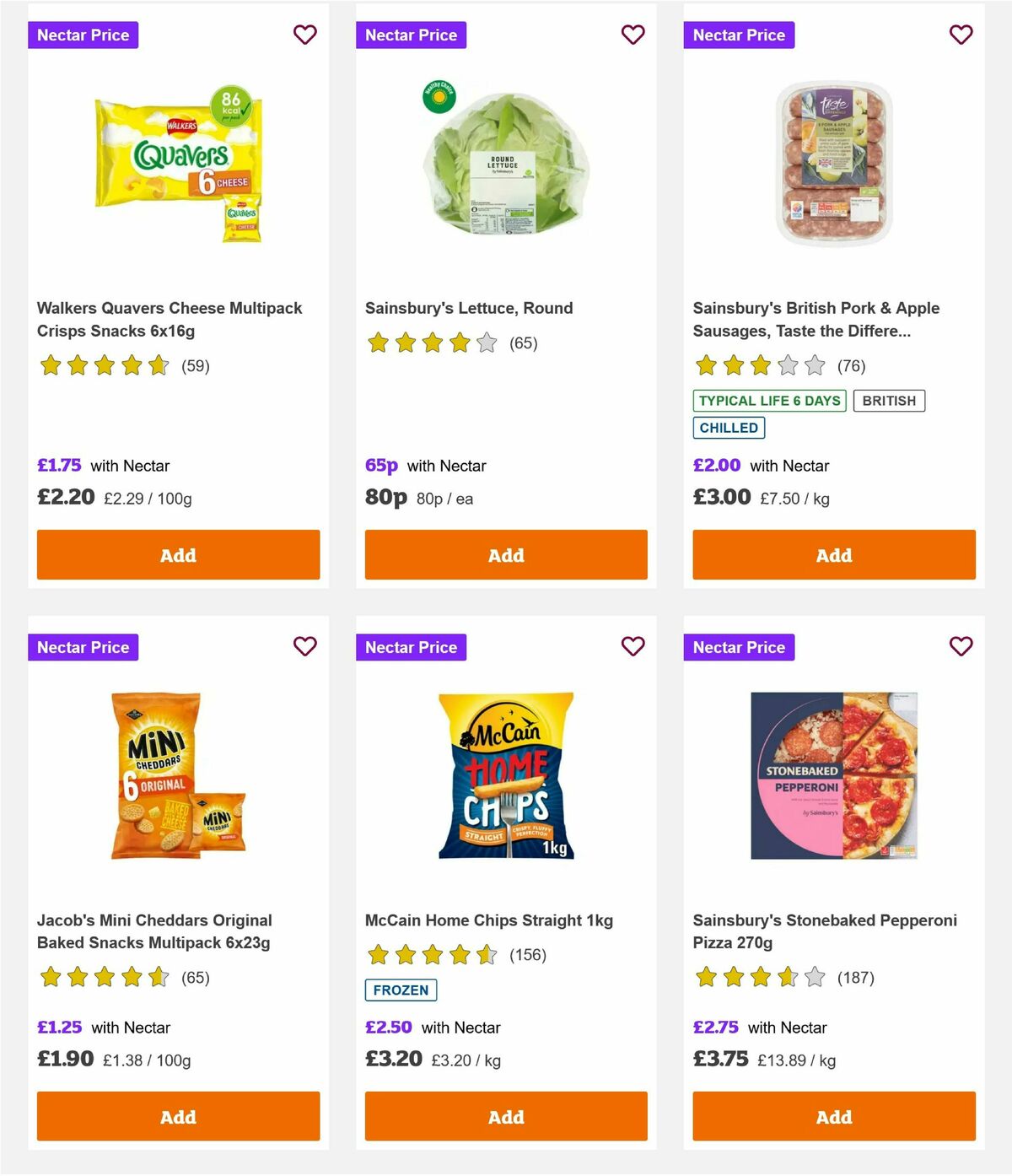Click the Nectar Price badge on Quavers
The width and height of the screenshot is (1012, 1176).
pos(83,35)
